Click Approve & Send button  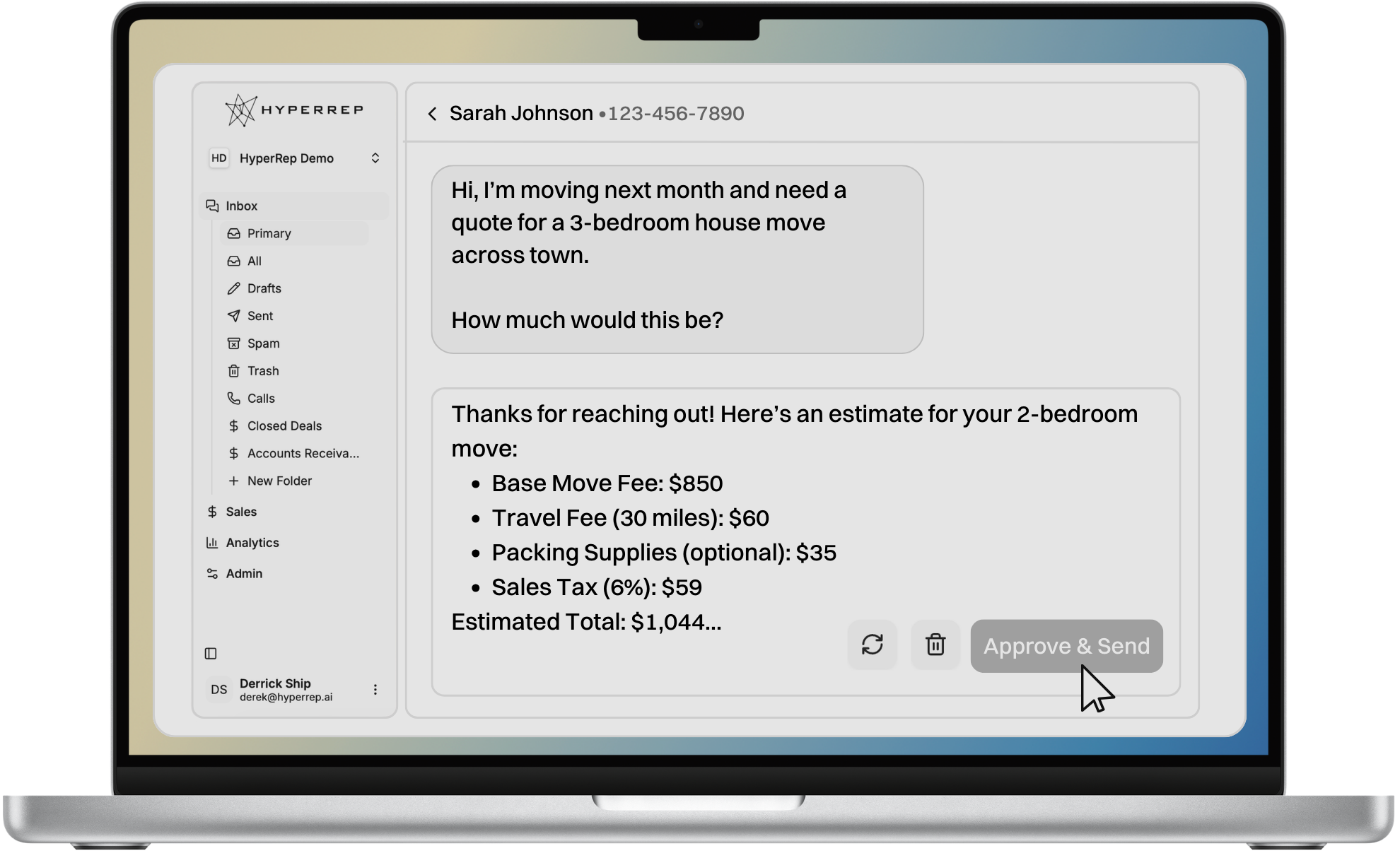pyautogui.click(x=1066, y=646)
